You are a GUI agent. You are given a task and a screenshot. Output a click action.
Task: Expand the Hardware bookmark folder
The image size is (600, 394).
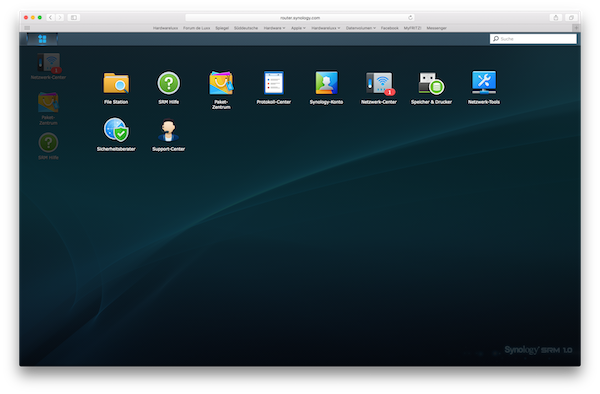point(274,28)
